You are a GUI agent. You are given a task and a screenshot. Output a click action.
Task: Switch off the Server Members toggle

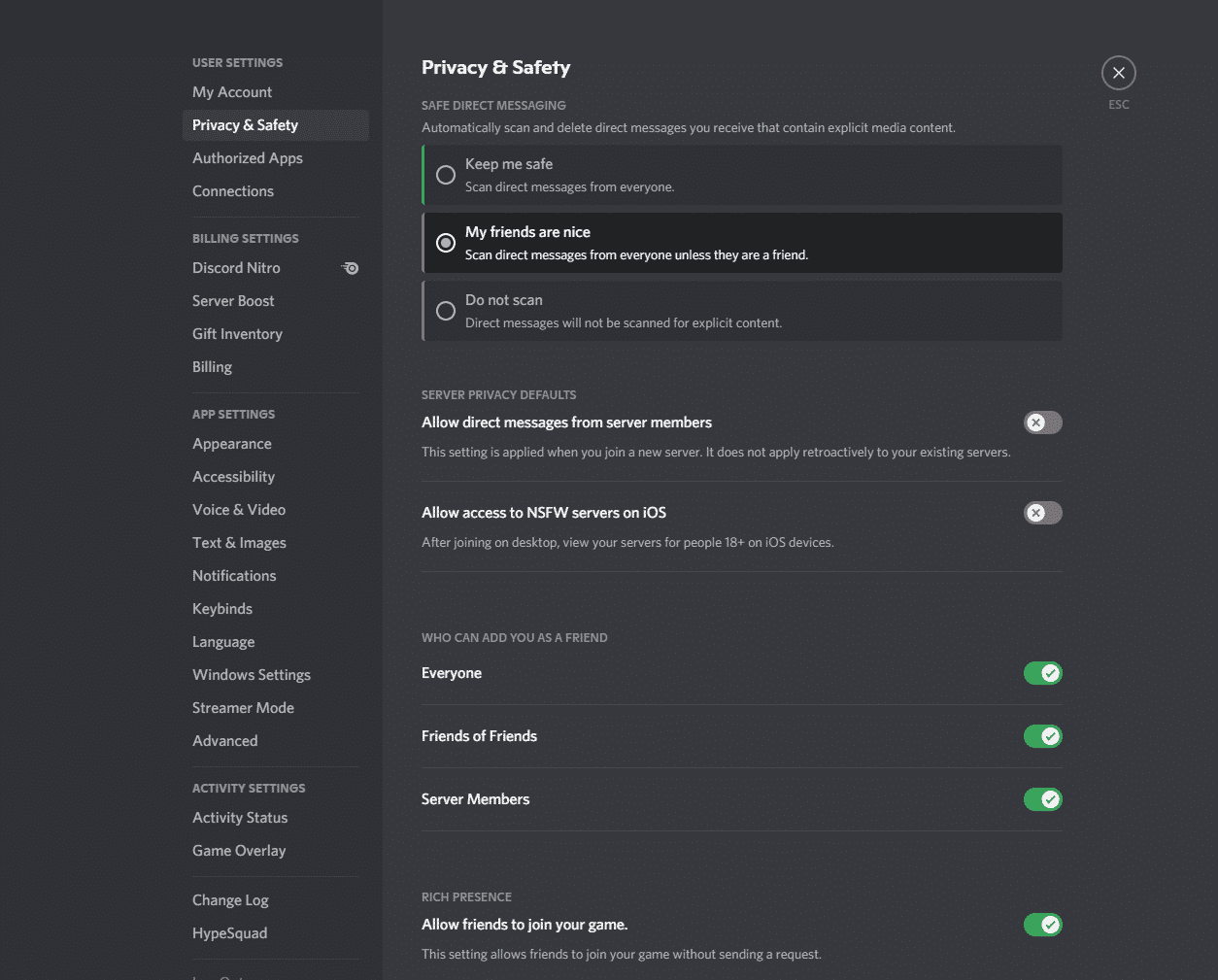(1043, 799)
